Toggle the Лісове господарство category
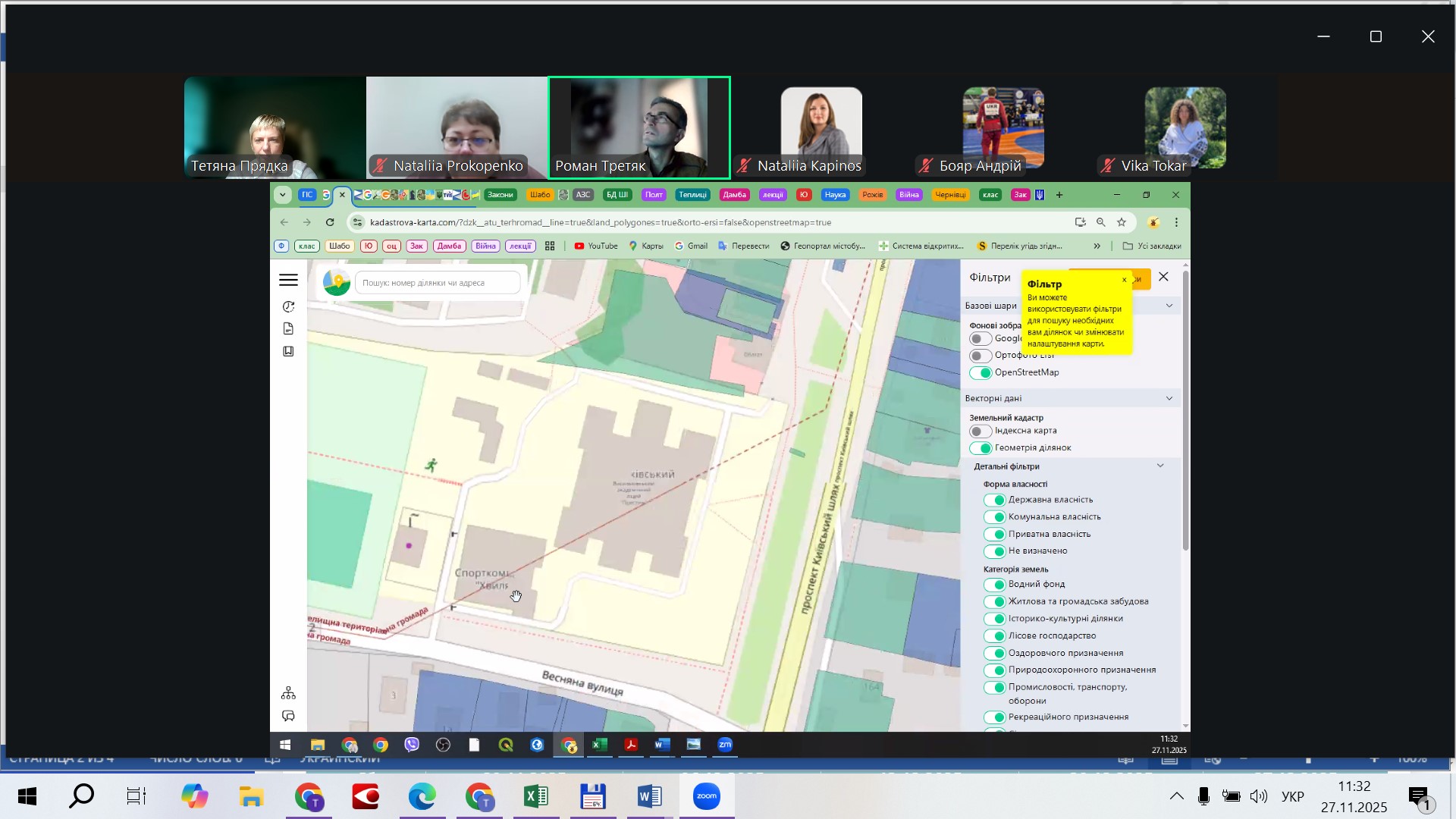Viewport: 1456px width, 819px height. point(994,636)
